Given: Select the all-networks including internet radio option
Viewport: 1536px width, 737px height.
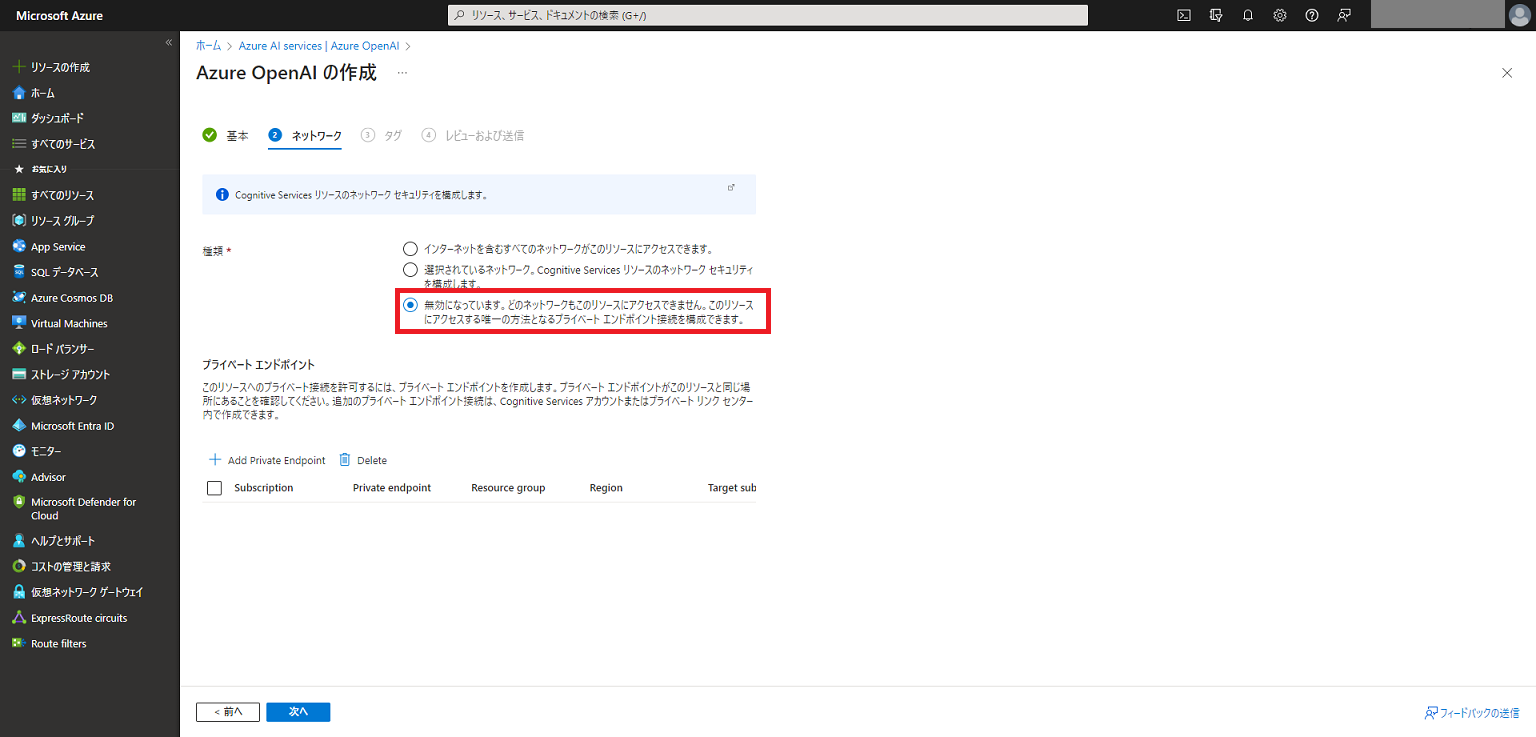Looking at the screenshot, I should tap(410, 249).
